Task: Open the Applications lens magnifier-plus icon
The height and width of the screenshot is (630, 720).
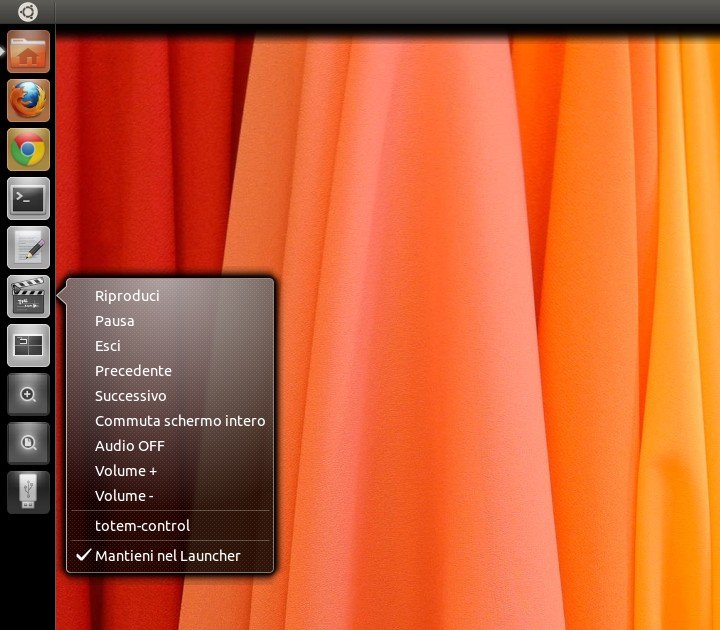Action: click(x=28, y=394)
